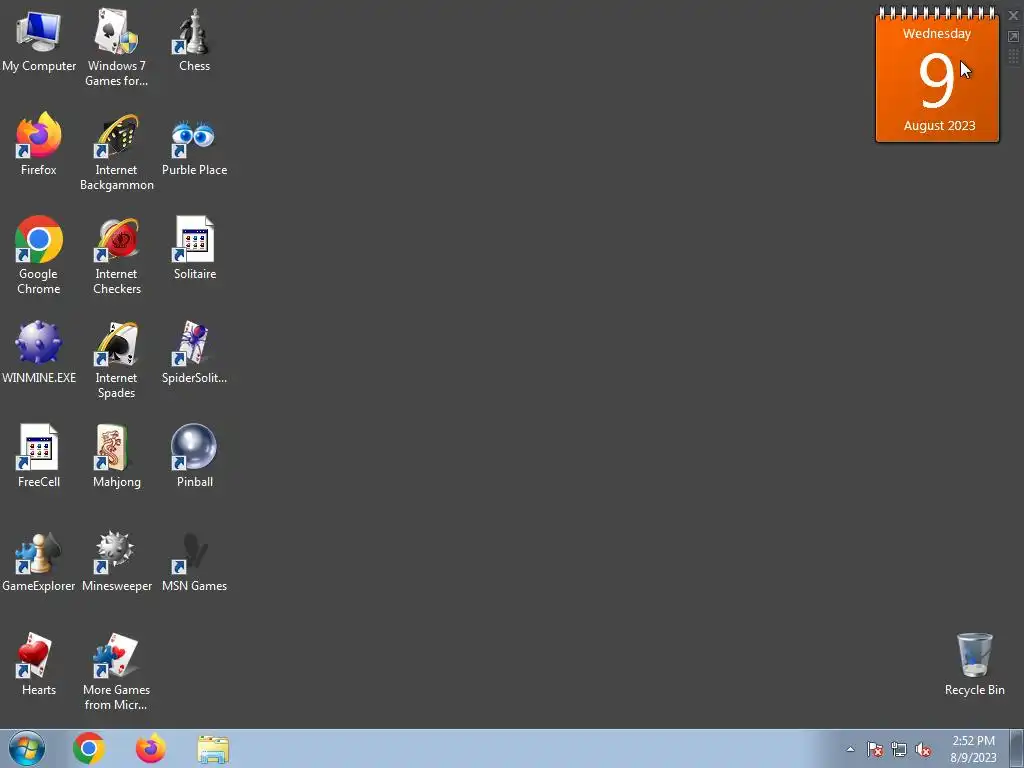1024x768 pixels.
Task: Select the Windows 7 Games for... icon
Action: coord(116,48)
